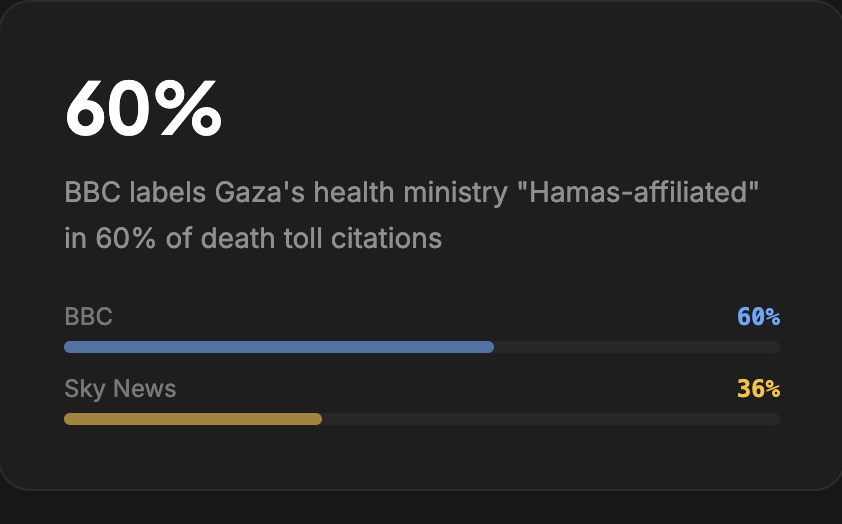Click the right end of the BBC bar track

point(774,347)
